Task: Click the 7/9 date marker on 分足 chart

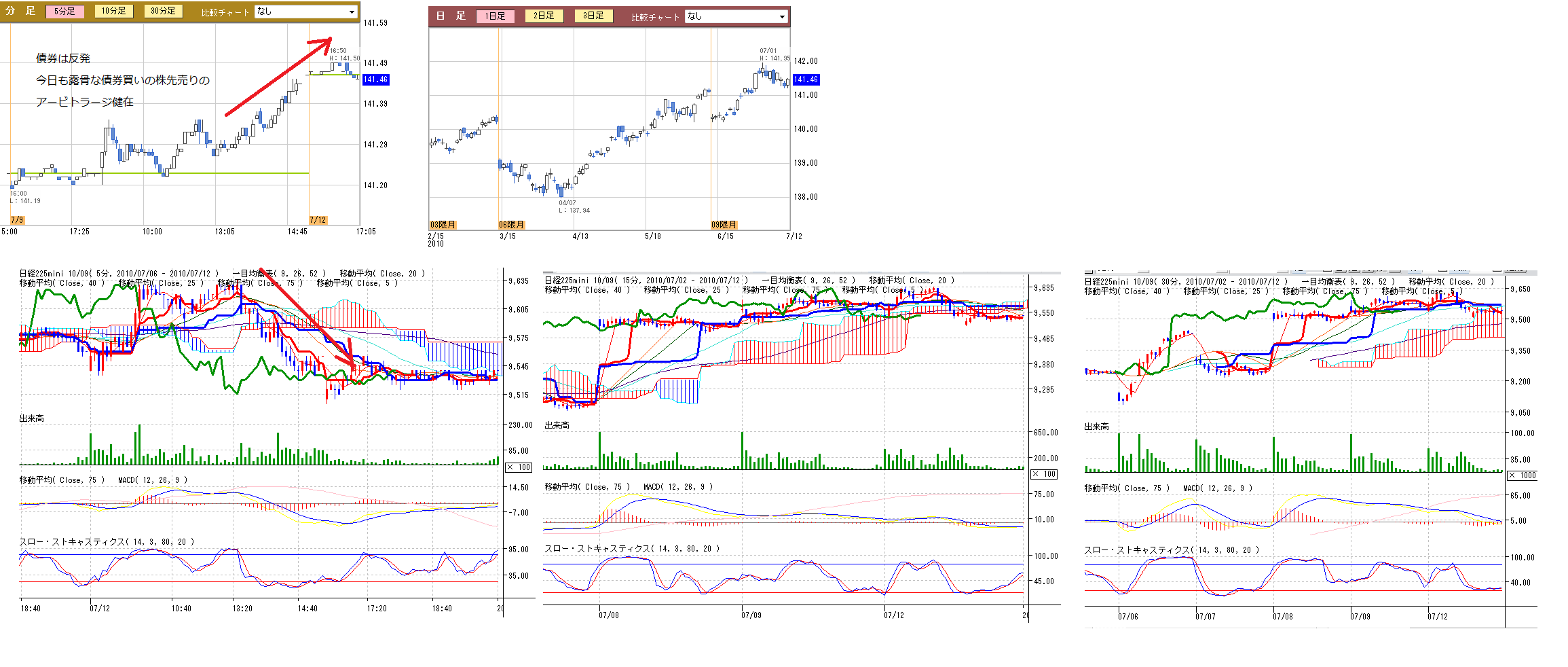Action: tap(17, 220)
